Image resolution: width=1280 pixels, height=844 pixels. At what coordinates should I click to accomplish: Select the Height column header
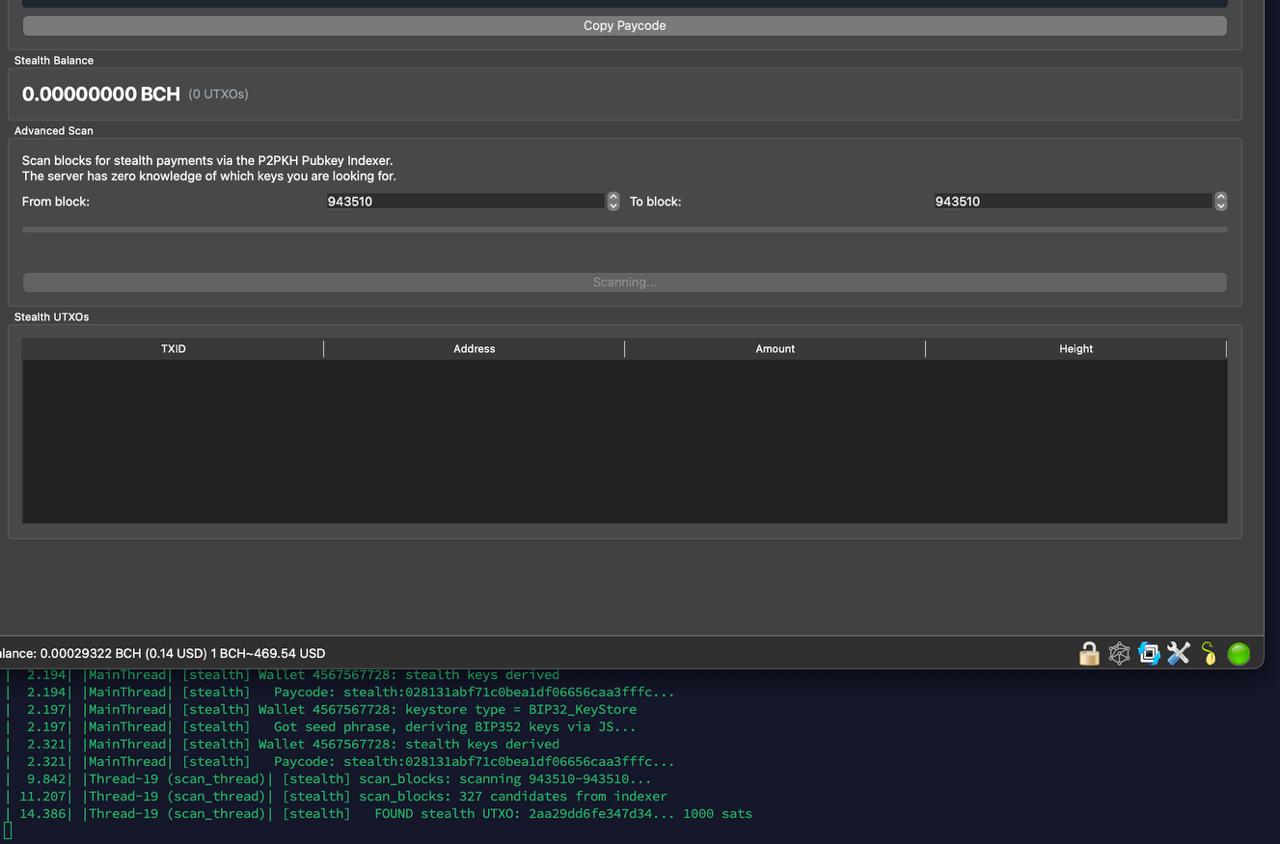[x=1076, y=349]
